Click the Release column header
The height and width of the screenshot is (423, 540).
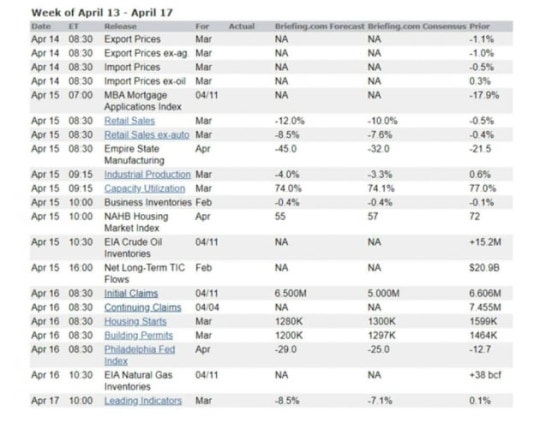tap(120, 26)
